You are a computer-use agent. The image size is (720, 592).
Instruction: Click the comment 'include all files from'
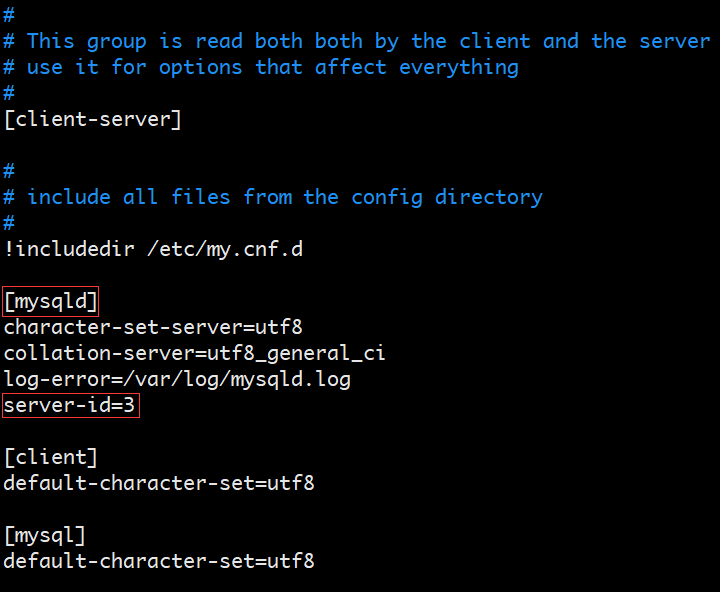tap(160, 197)
